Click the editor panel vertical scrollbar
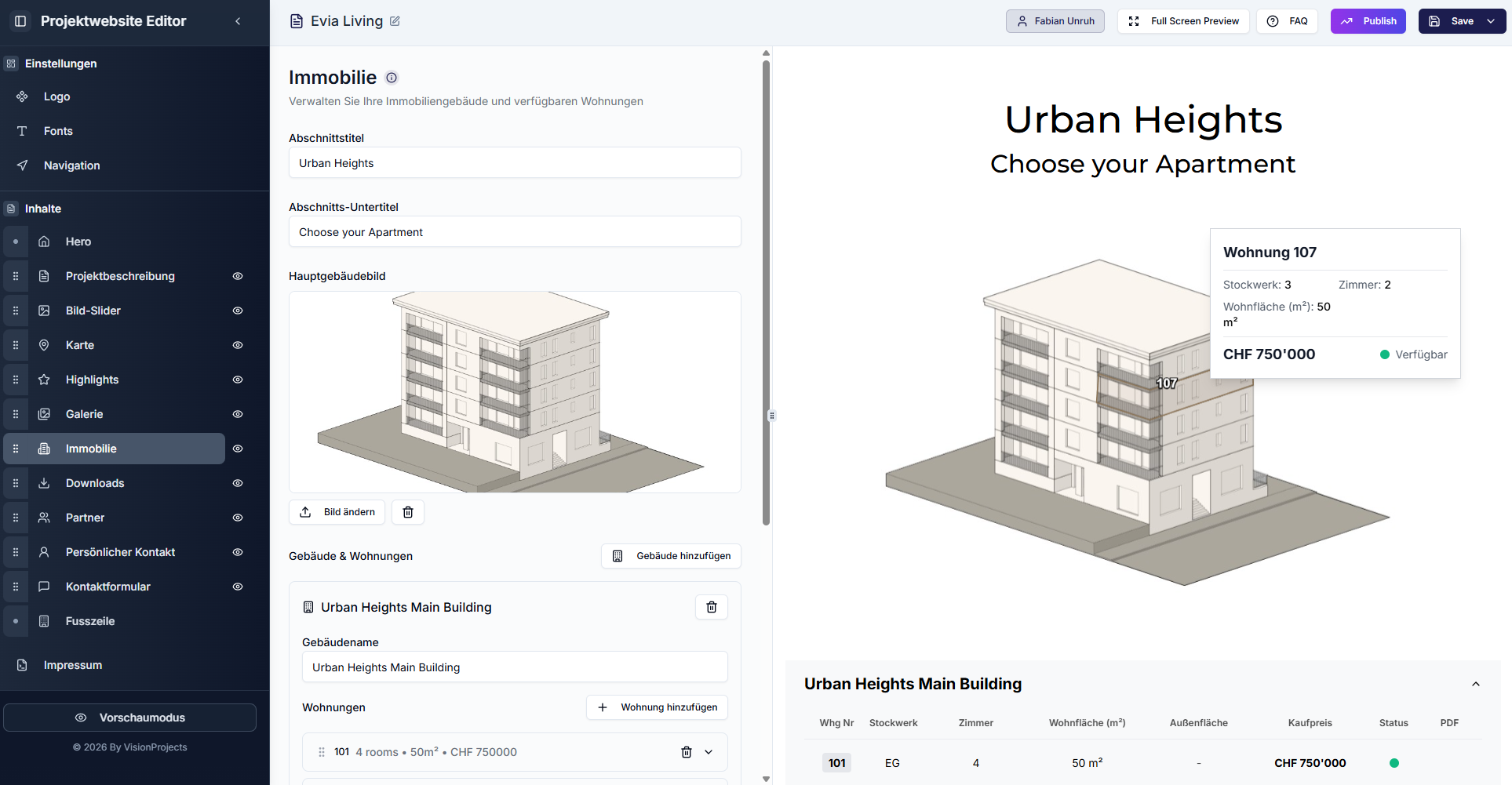 pos(766,290)
